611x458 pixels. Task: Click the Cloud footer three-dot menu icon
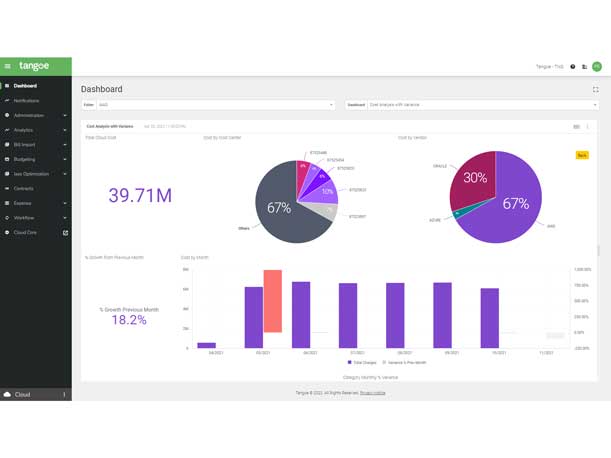click(x=65, y=394)
